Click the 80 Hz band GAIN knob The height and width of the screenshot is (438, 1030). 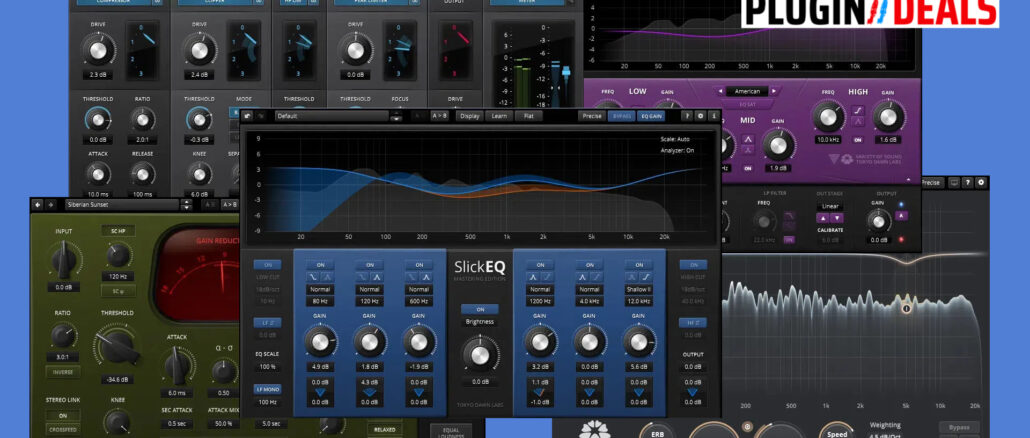tap(320, 341)
